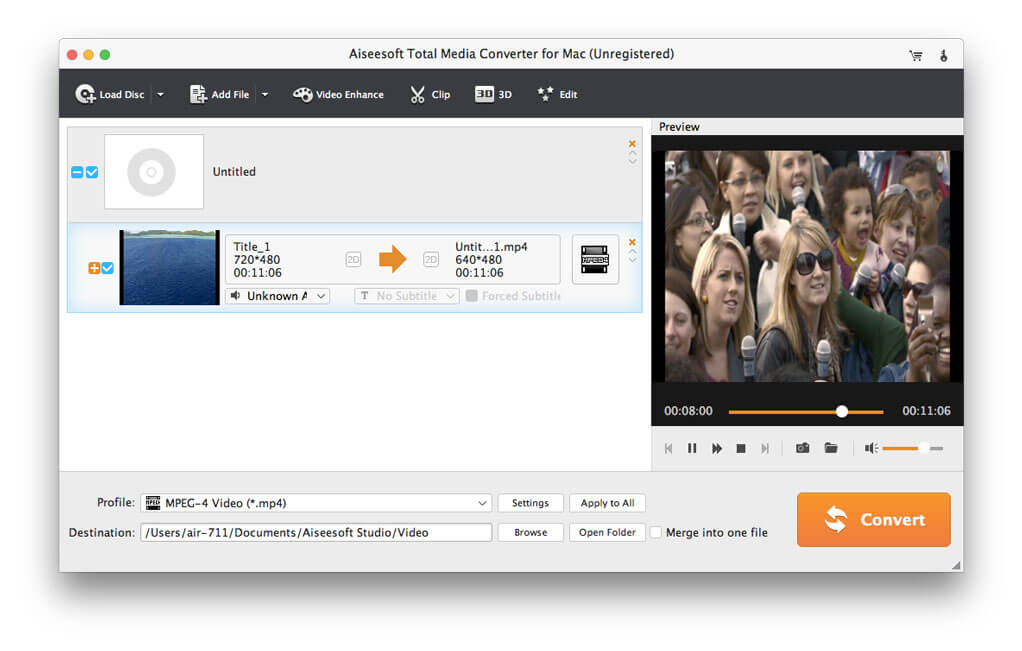Move the Untitled disc item down
The width and height of the screenshot is (1022, 651).
[632, 161]
